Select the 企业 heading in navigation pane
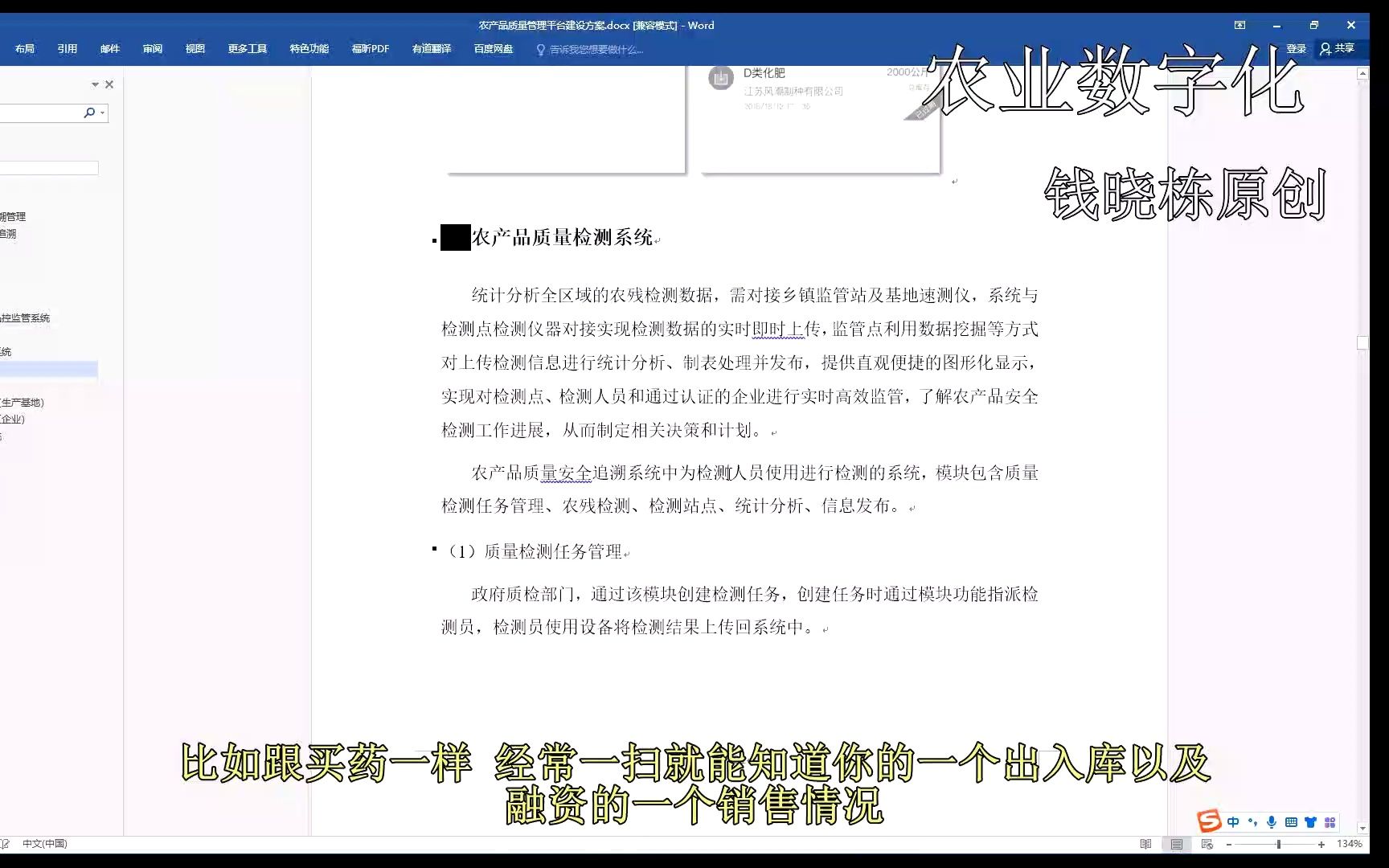1389x868 pixels. click(12, 420)
